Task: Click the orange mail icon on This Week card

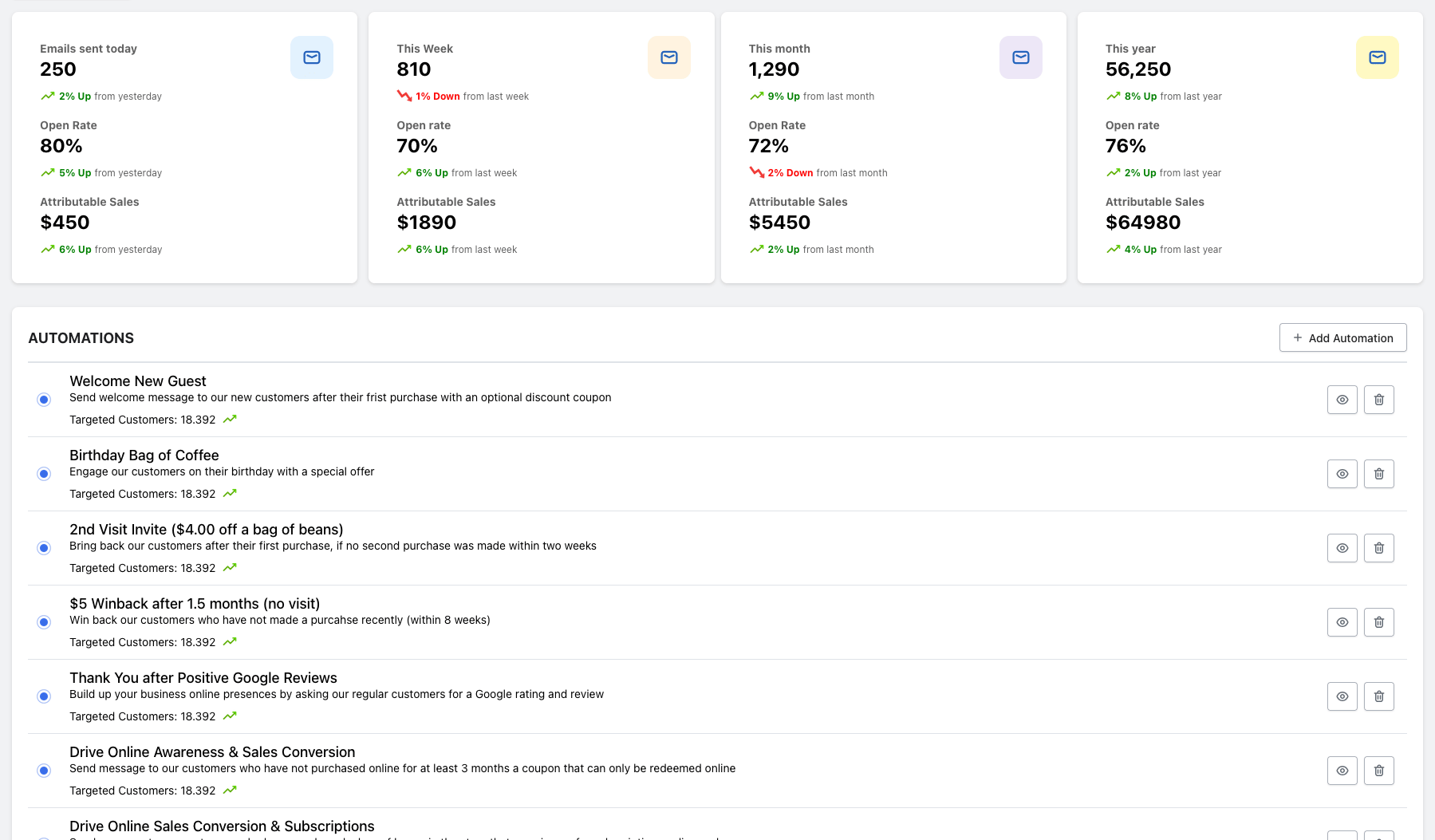Action: point(668,57)
